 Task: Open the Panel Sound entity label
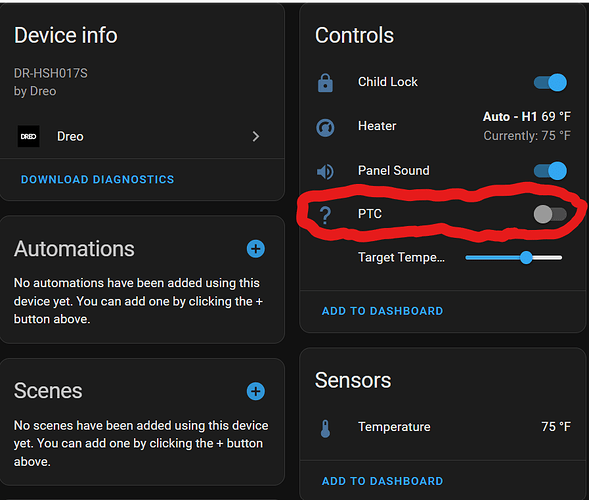394,171
